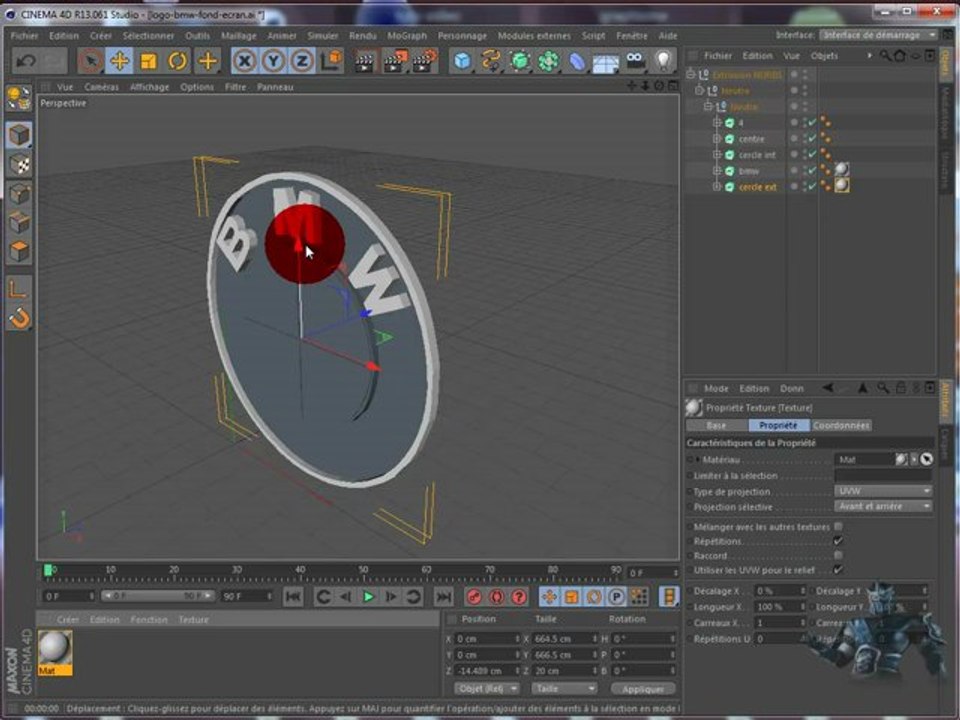This screenshot has width=960, height=720.
Task: Toggle Z axis lock
Action: [x=302, y=61]
